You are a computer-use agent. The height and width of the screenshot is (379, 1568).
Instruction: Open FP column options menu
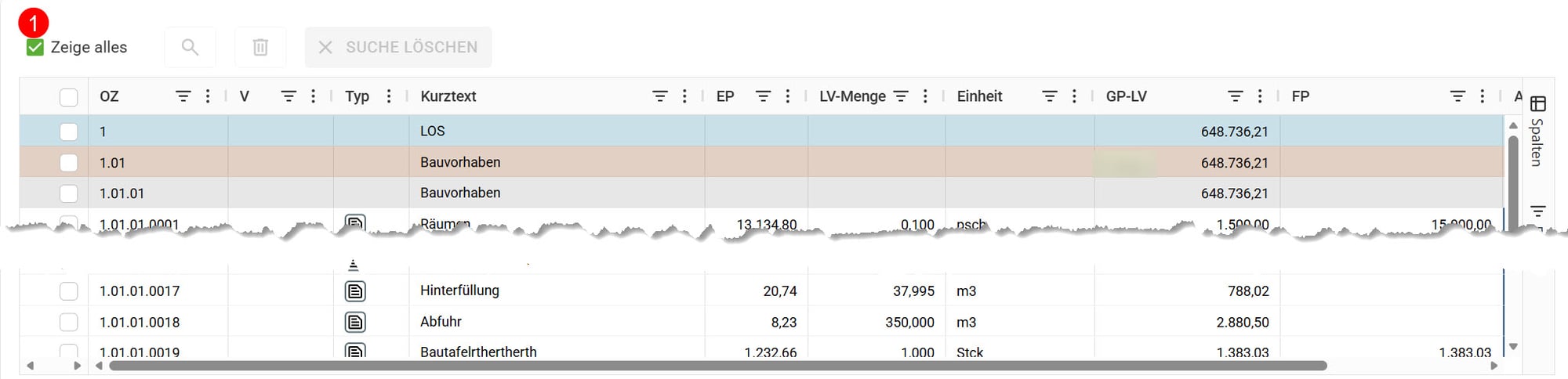1482,96
